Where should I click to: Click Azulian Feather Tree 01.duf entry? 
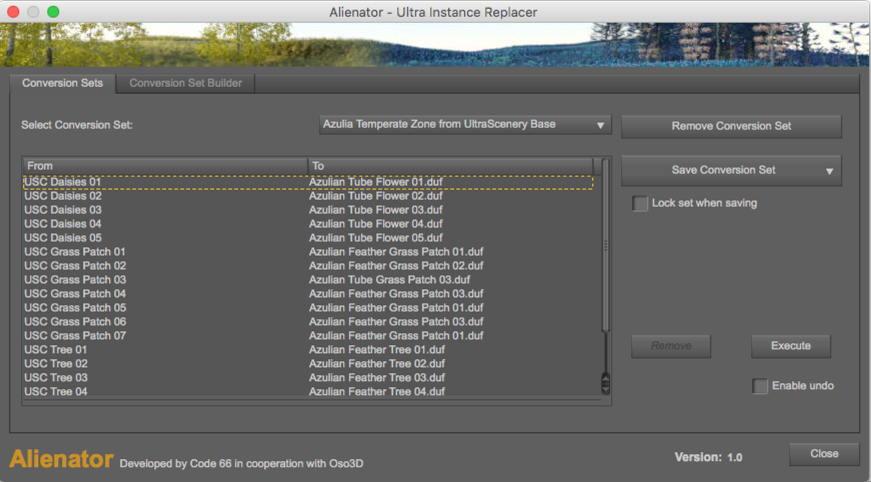(377, 350)
